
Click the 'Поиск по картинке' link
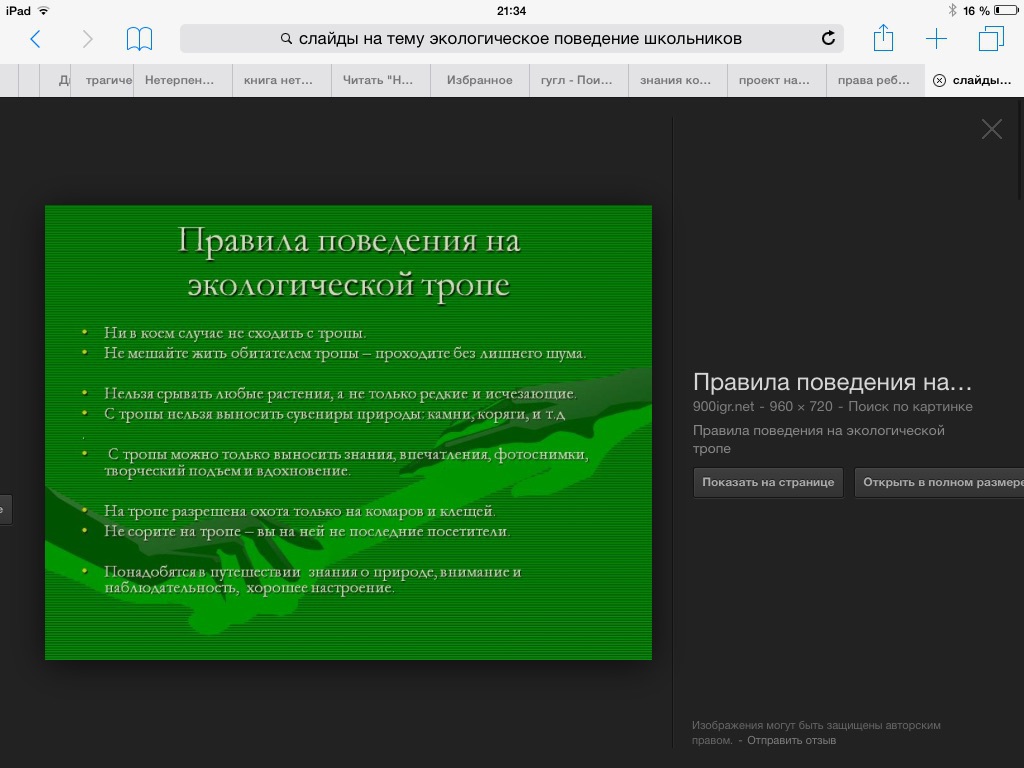(910, 406)
